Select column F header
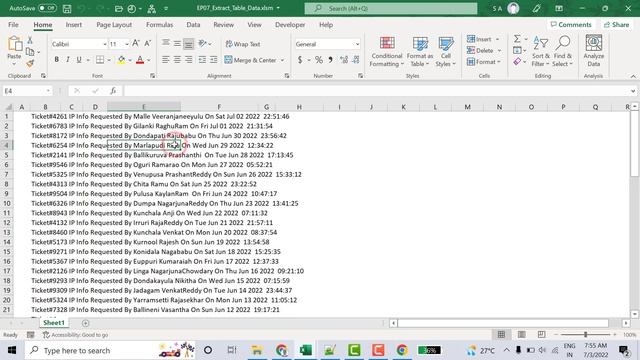This screenshot has width=640, height=360. 219,107
